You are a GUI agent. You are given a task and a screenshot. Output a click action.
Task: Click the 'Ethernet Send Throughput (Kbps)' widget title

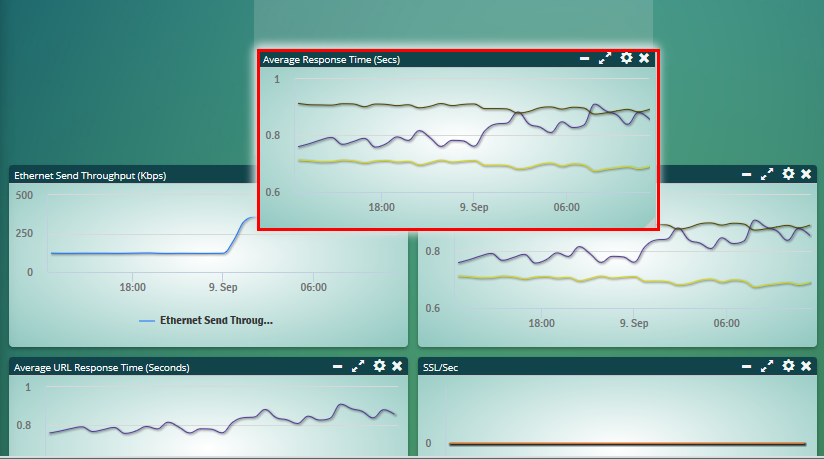[90, 176]
